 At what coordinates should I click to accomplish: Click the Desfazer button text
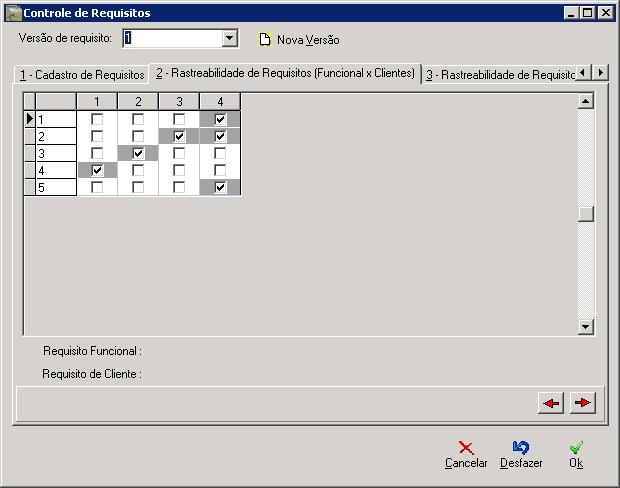click(x=521, y=463)
